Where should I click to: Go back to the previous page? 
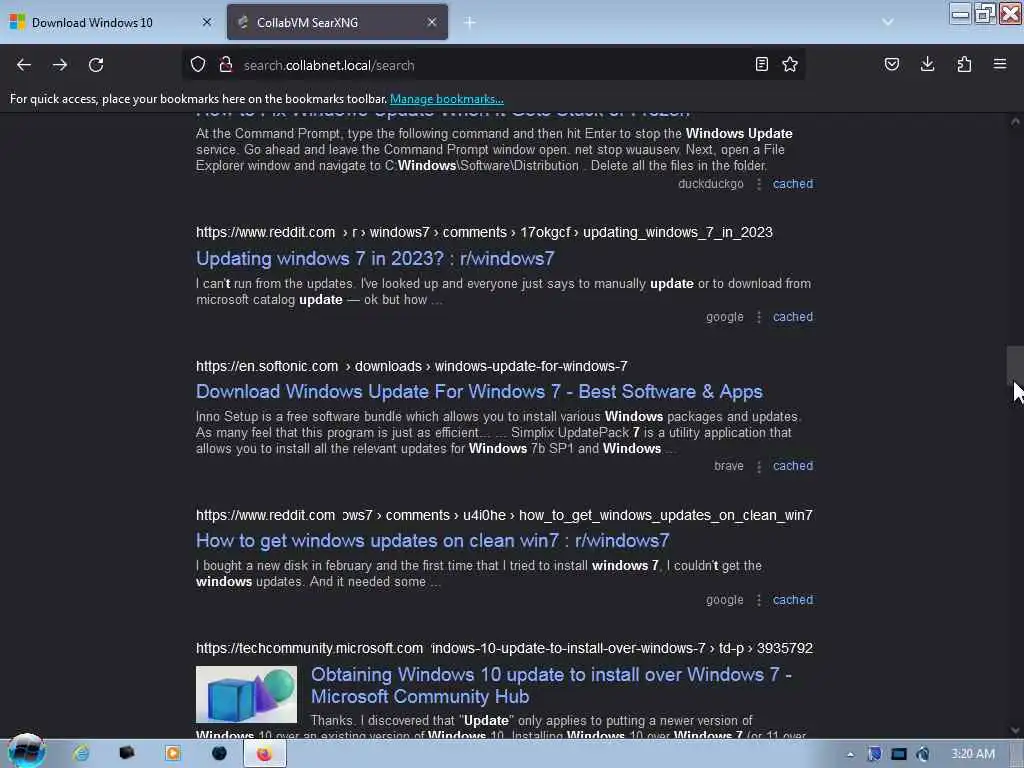(24, 65)
